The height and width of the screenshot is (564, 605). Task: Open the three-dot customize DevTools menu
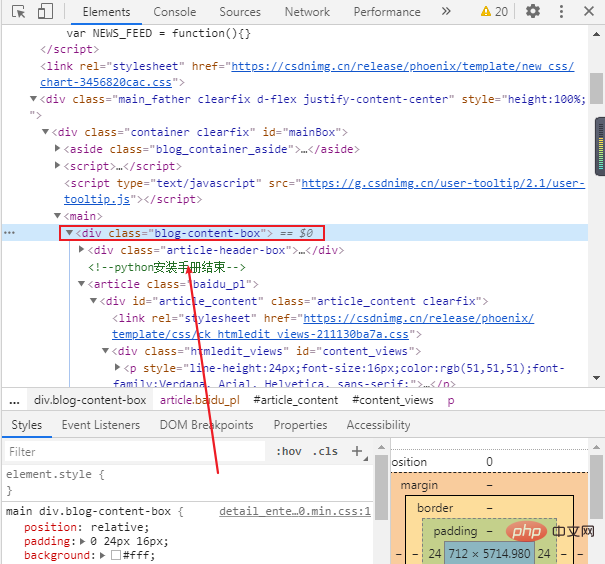(x=561, y=12)
